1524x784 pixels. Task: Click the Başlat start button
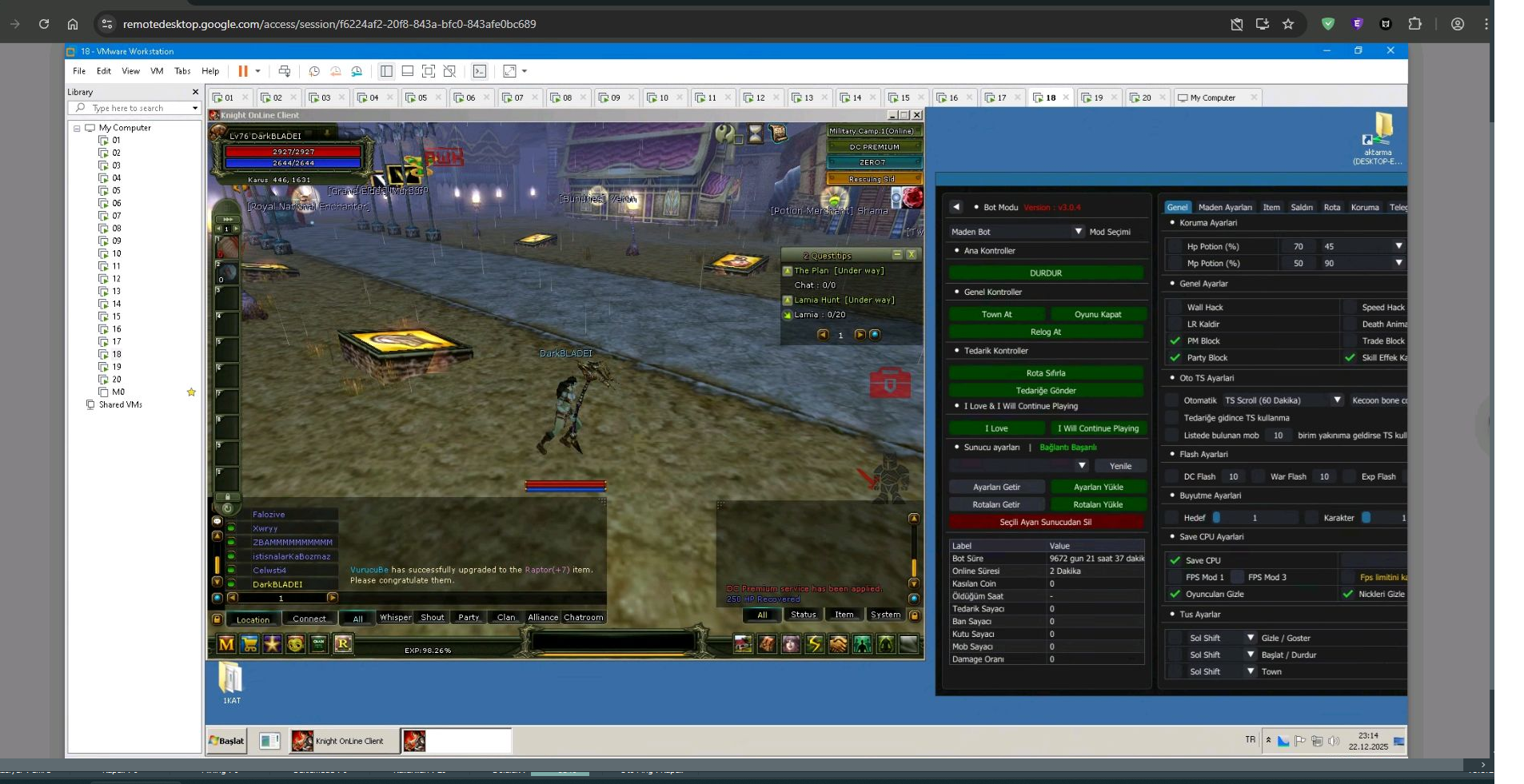tap(227, 741)
